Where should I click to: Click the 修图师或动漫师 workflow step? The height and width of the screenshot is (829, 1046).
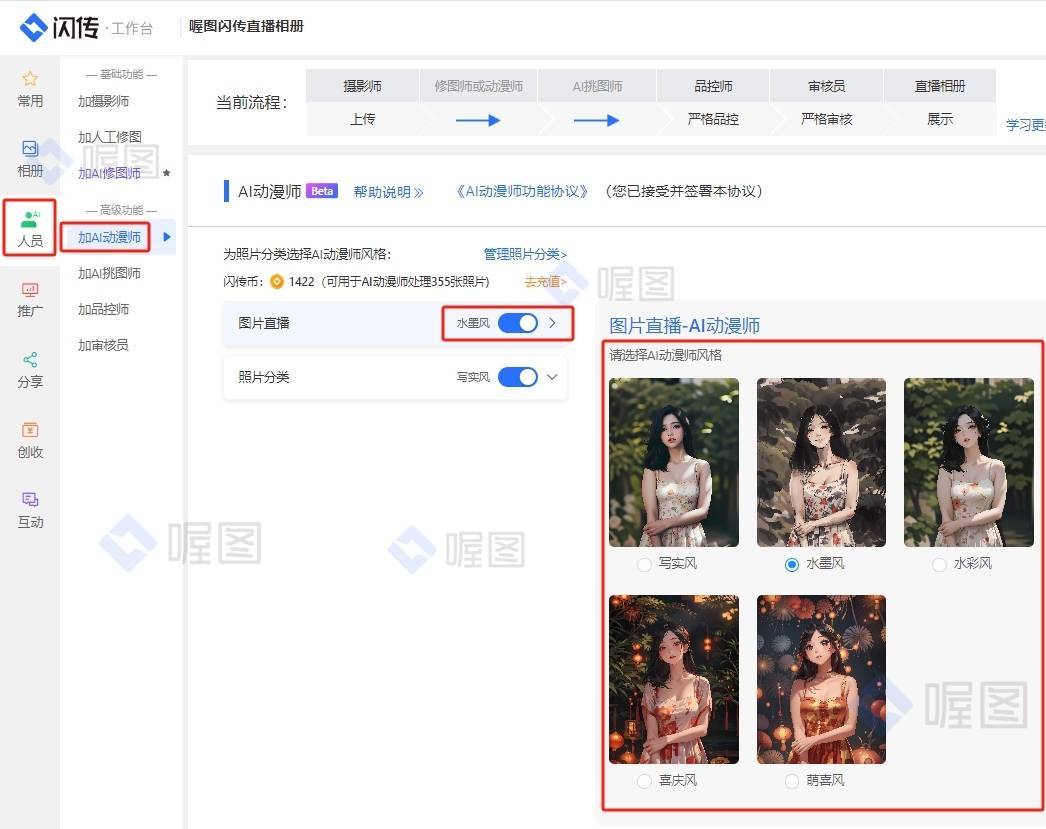pyautogui.click(x=478, y=102)
